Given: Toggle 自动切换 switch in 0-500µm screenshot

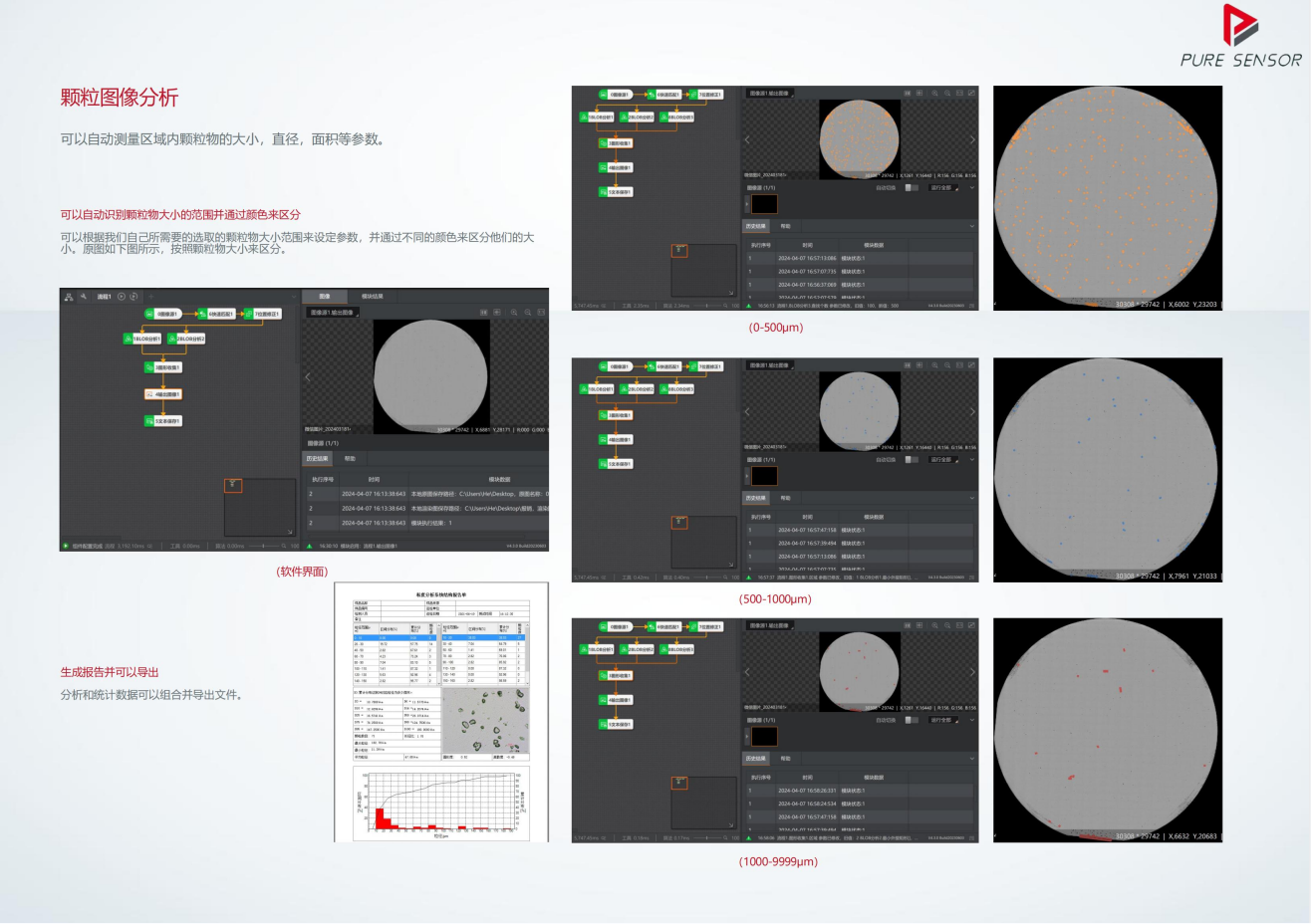Looking at the screenshot, I should point(912,187).
